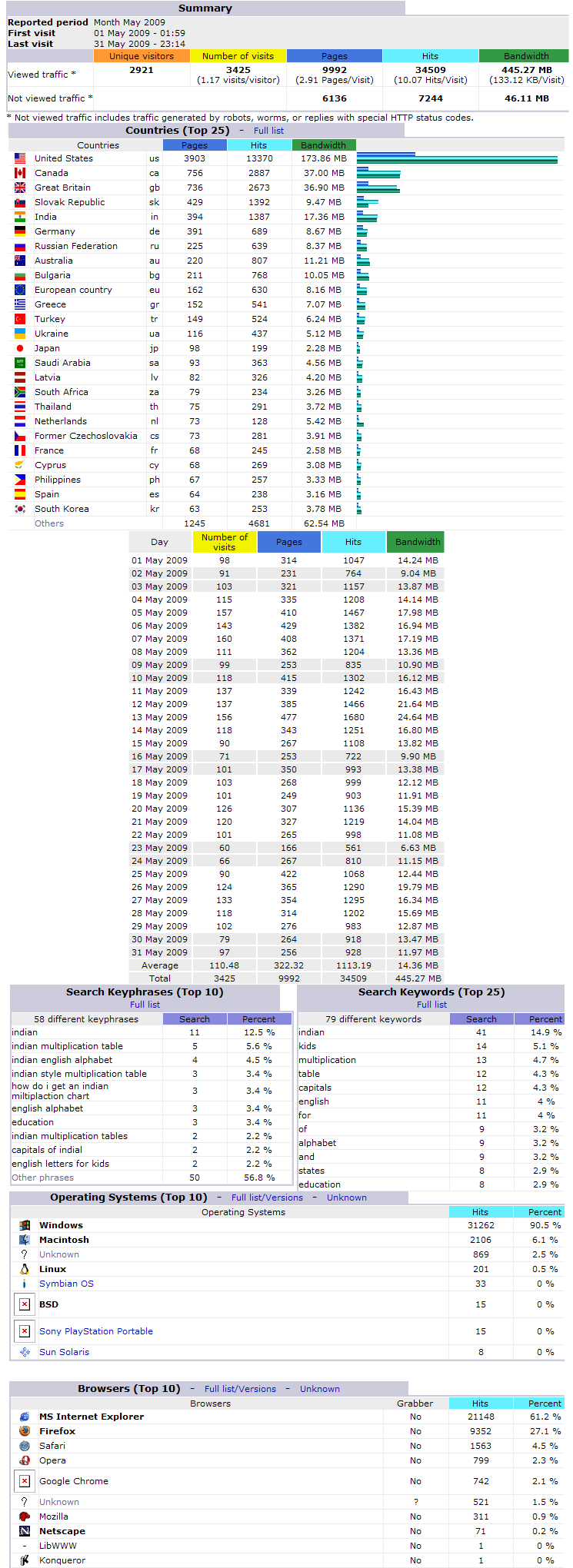573x1568 pixels.
Task: Click the Greece flag icon
Action: click(x=20, y=304)
